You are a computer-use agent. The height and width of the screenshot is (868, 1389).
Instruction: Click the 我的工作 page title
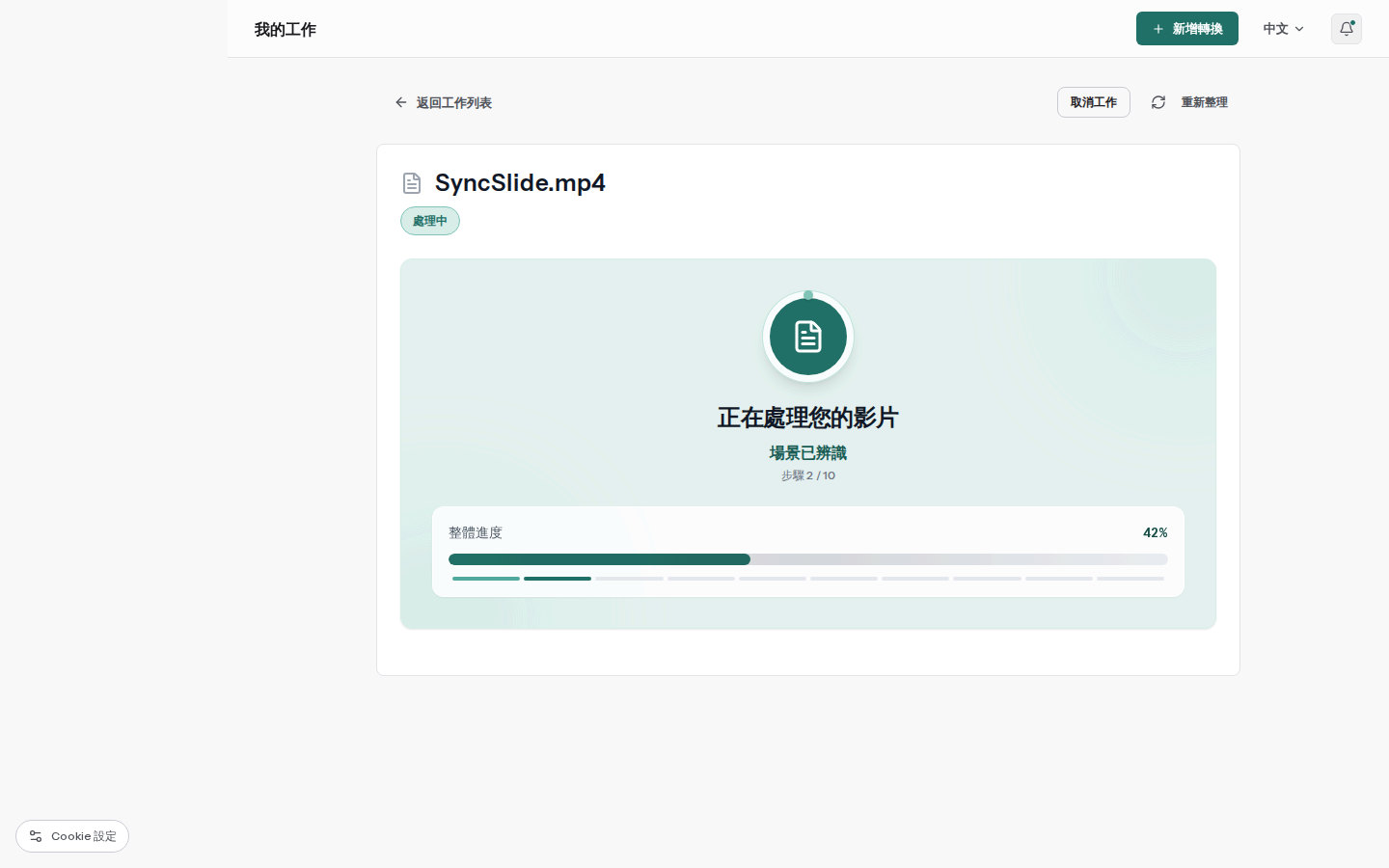pyautogui.click(x=286, y=29)
